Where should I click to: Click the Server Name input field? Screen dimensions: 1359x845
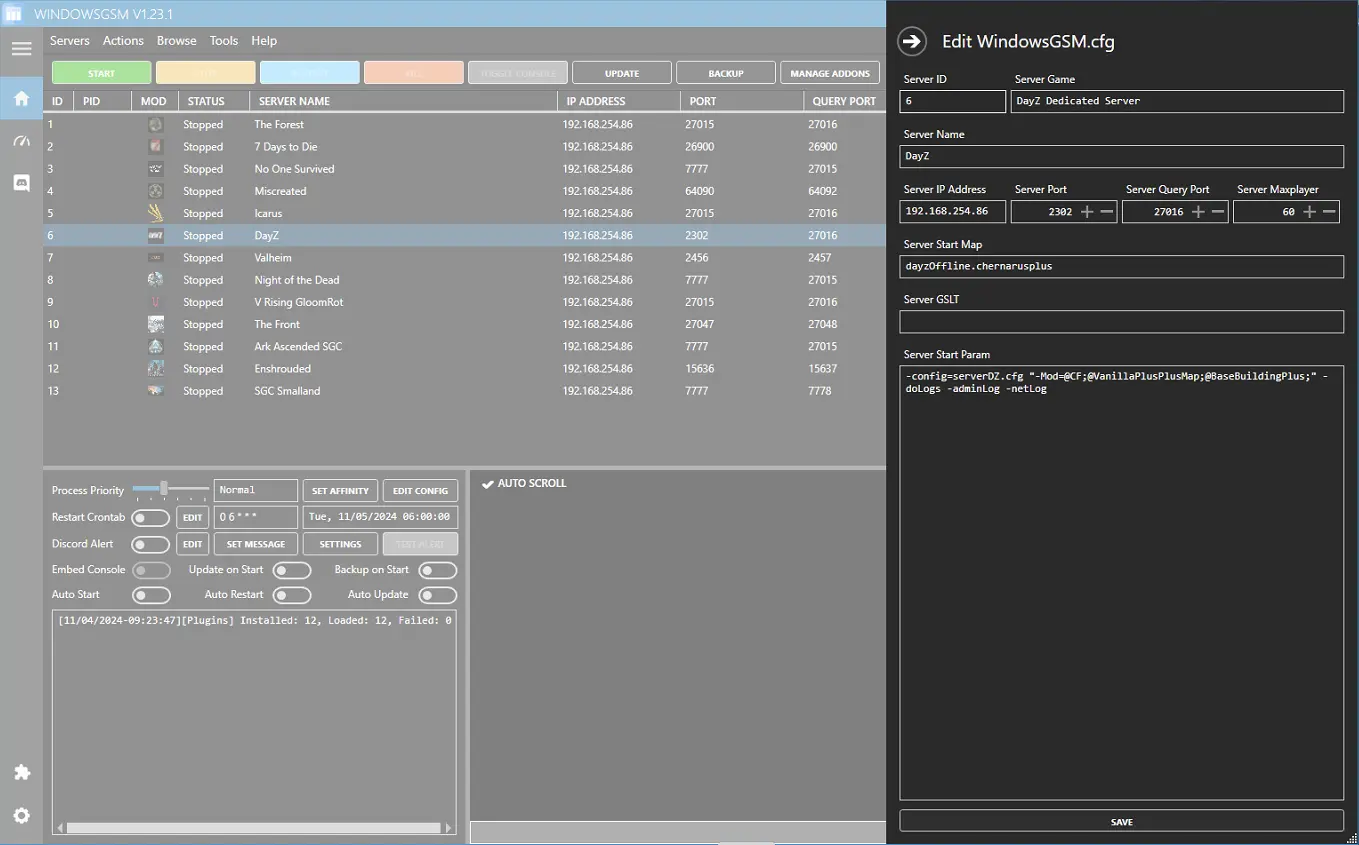pos(1122,156)
